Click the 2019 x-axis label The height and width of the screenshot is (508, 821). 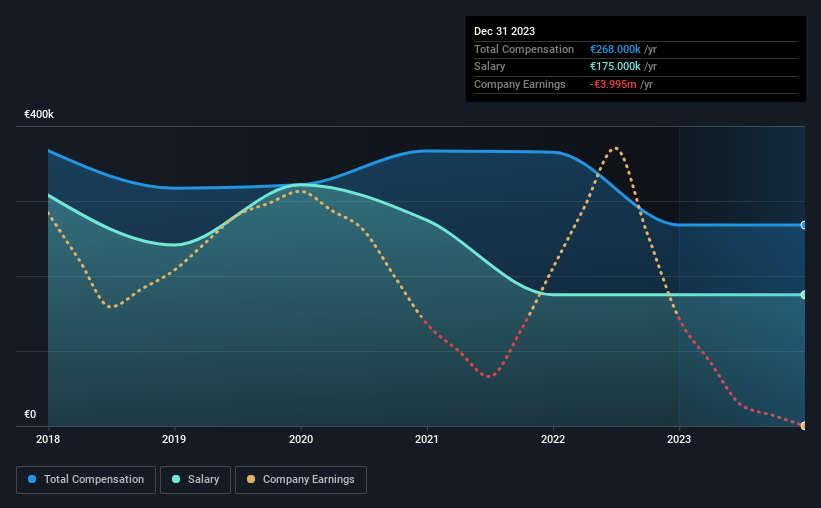[x=174, y=439]
